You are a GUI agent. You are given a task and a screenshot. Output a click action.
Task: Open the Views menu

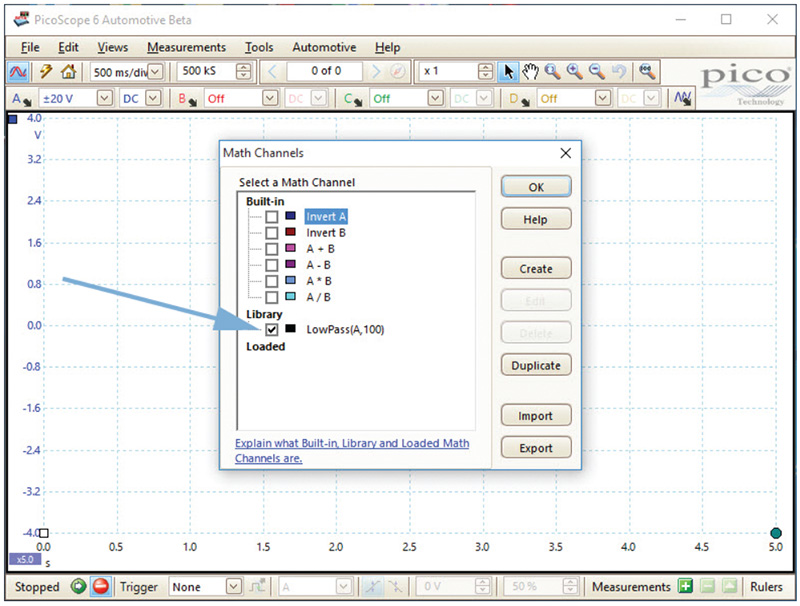coord(113,47)
